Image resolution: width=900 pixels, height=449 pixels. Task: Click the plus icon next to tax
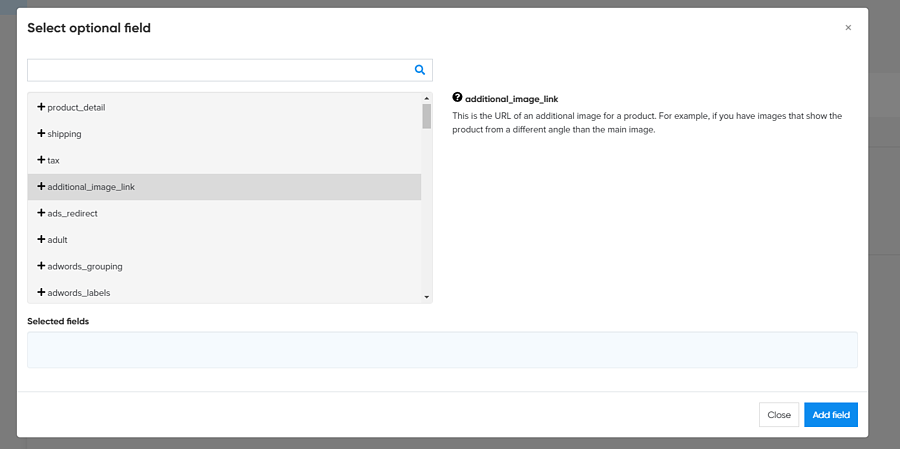[x=41, y=160]
